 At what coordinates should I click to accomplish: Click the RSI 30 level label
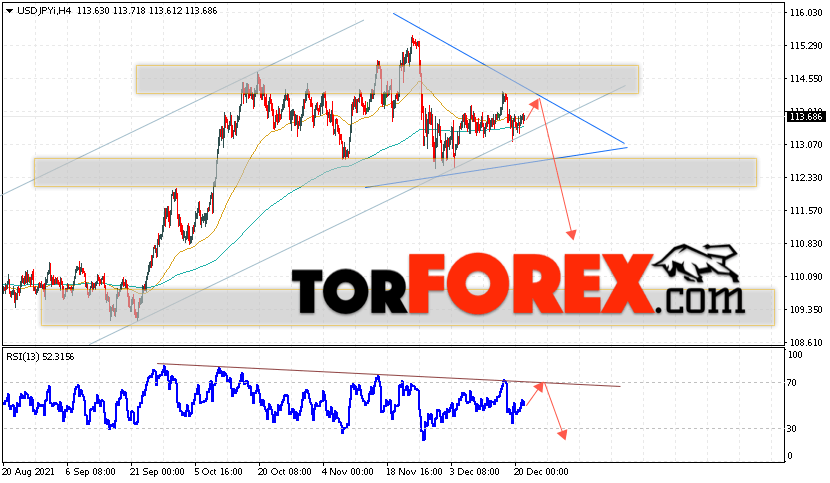(x=792, y=428)
